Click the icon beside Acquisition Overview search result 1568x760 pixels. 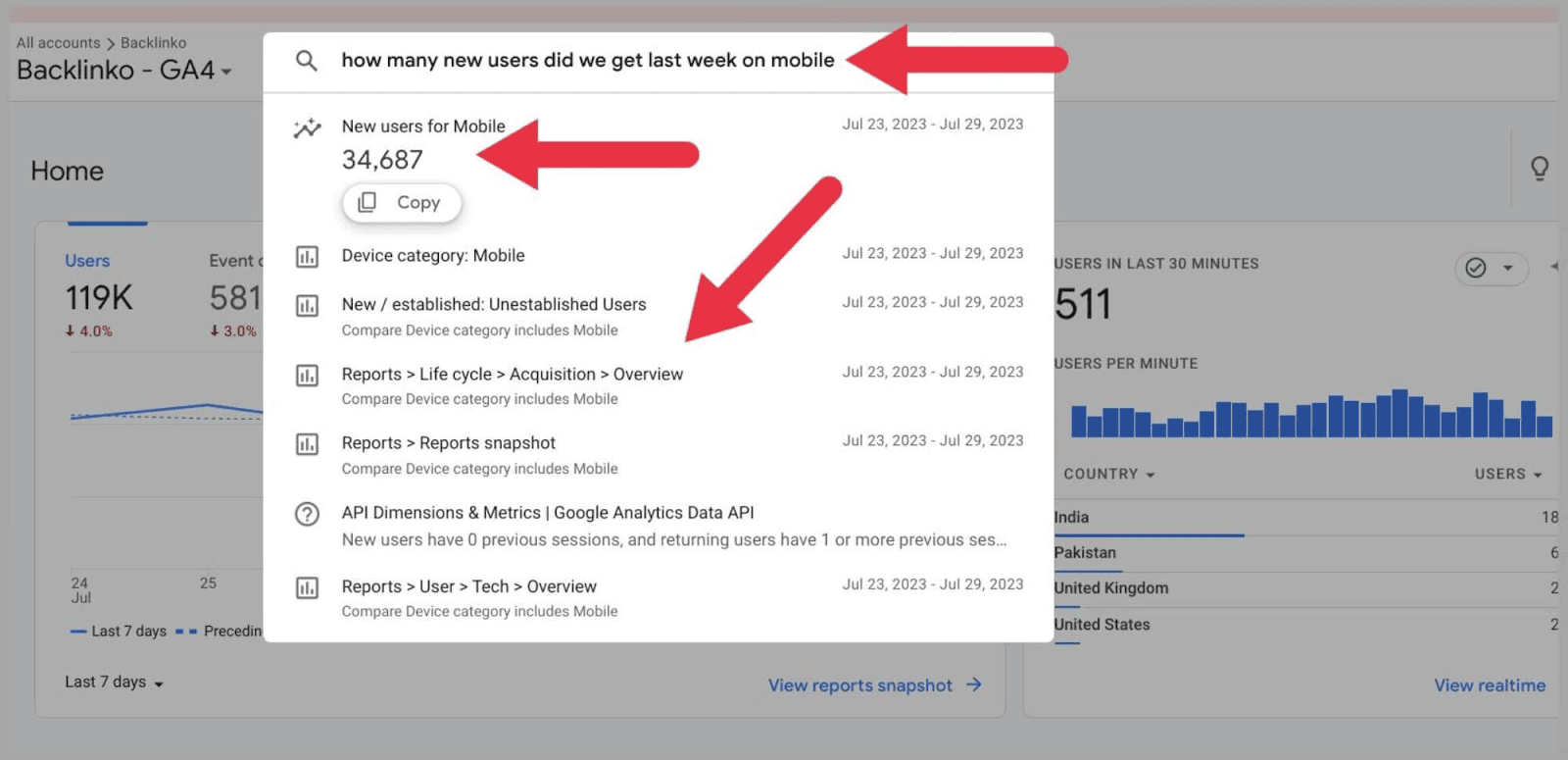(x=307, y=375)
